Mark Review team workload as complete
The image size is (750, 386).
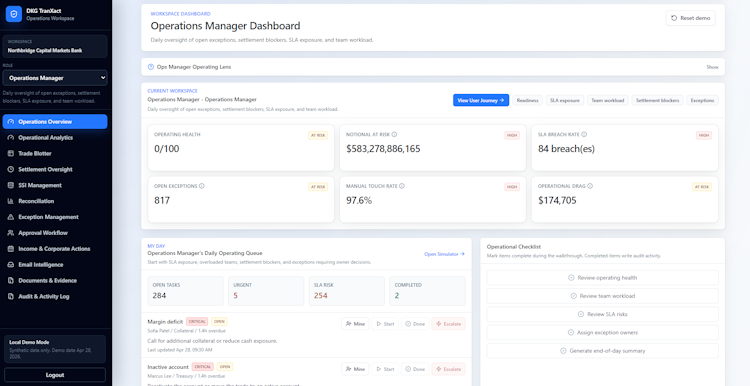(602, 296)
